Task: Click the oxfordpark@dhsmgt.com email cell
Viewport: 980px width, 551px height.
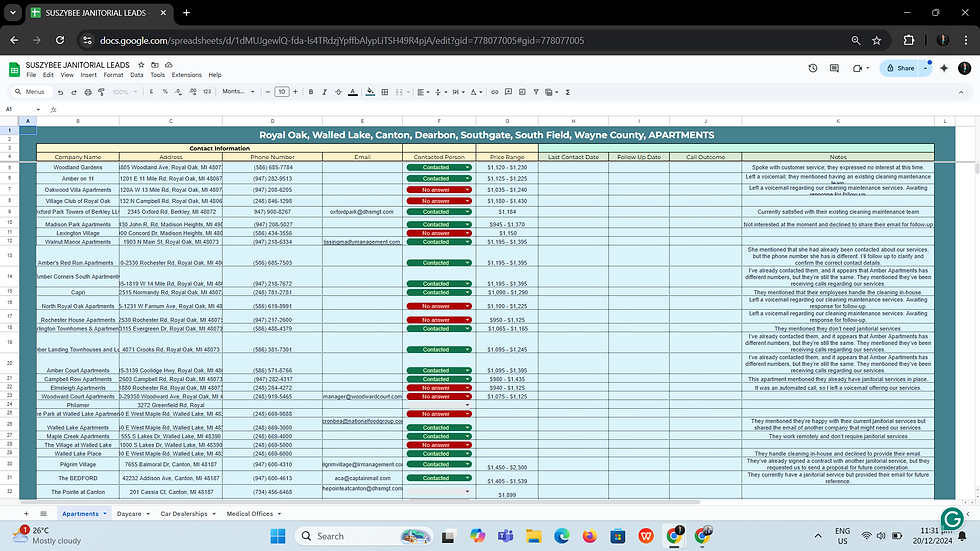Action: (362, 212)
